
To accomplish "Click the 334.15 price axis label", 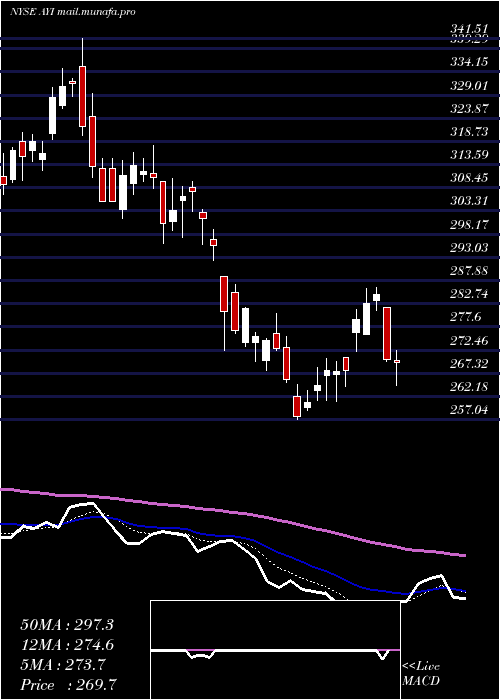I will point(468,62).
